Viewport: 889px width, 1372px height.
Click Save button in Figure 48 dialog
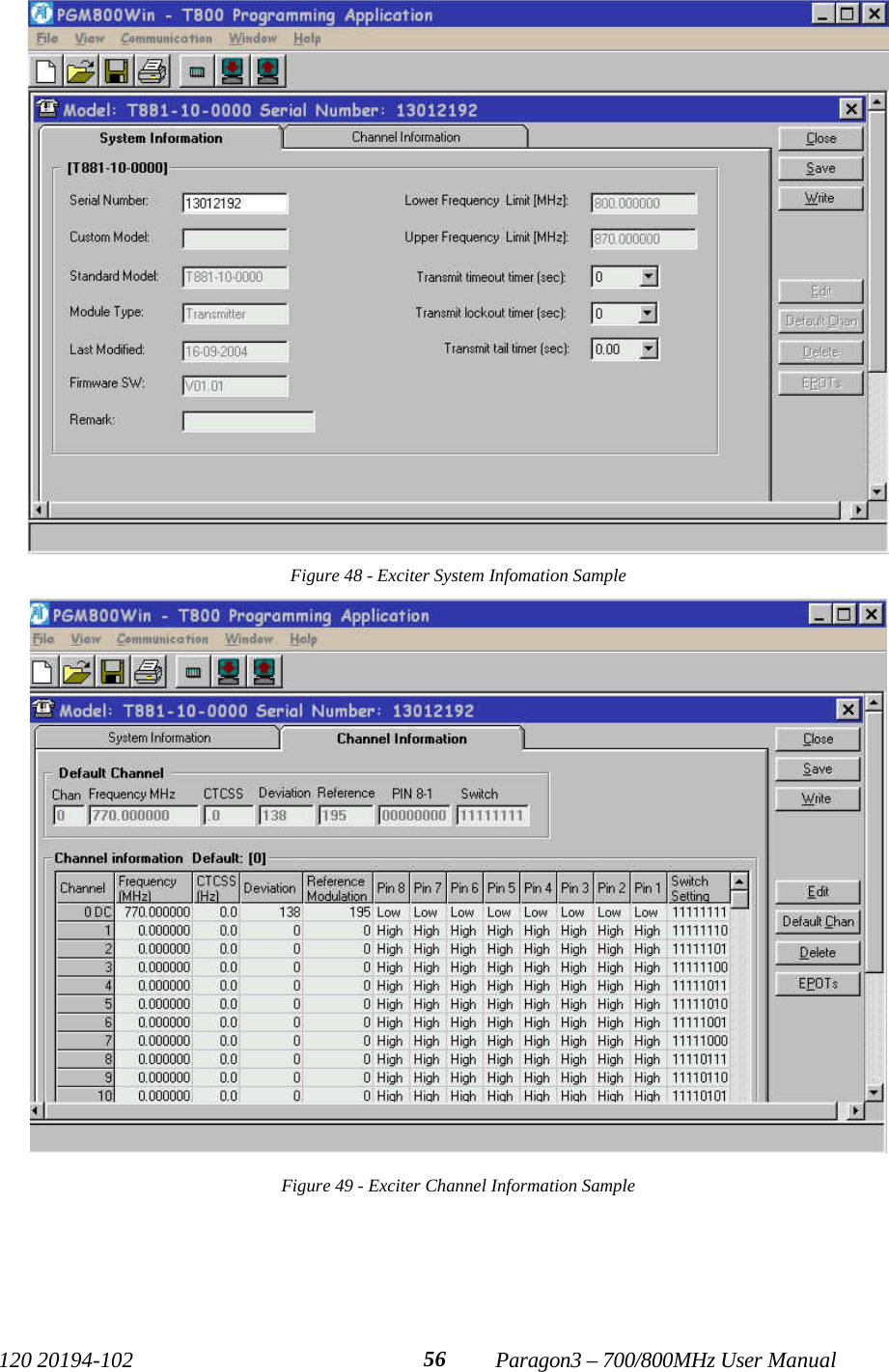(820, 168)
